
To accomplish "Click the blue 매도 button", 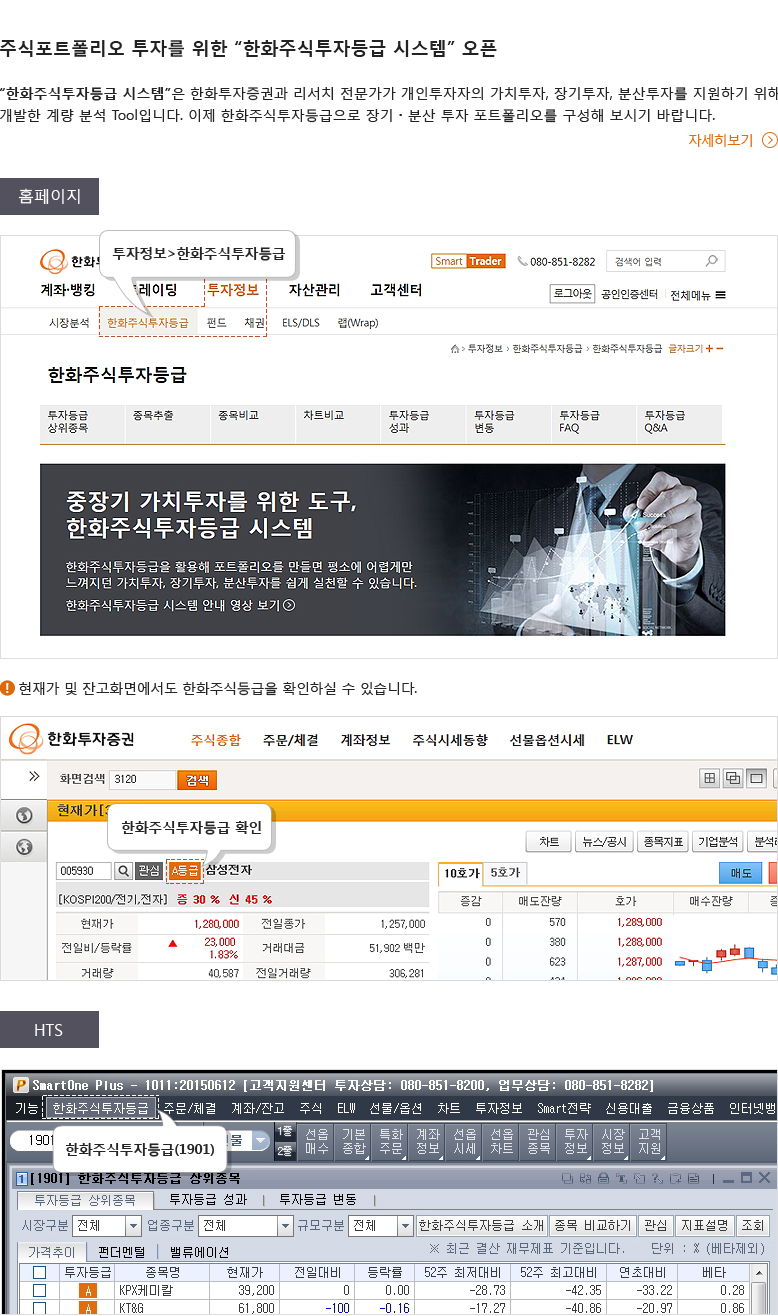I will (741, 873).
